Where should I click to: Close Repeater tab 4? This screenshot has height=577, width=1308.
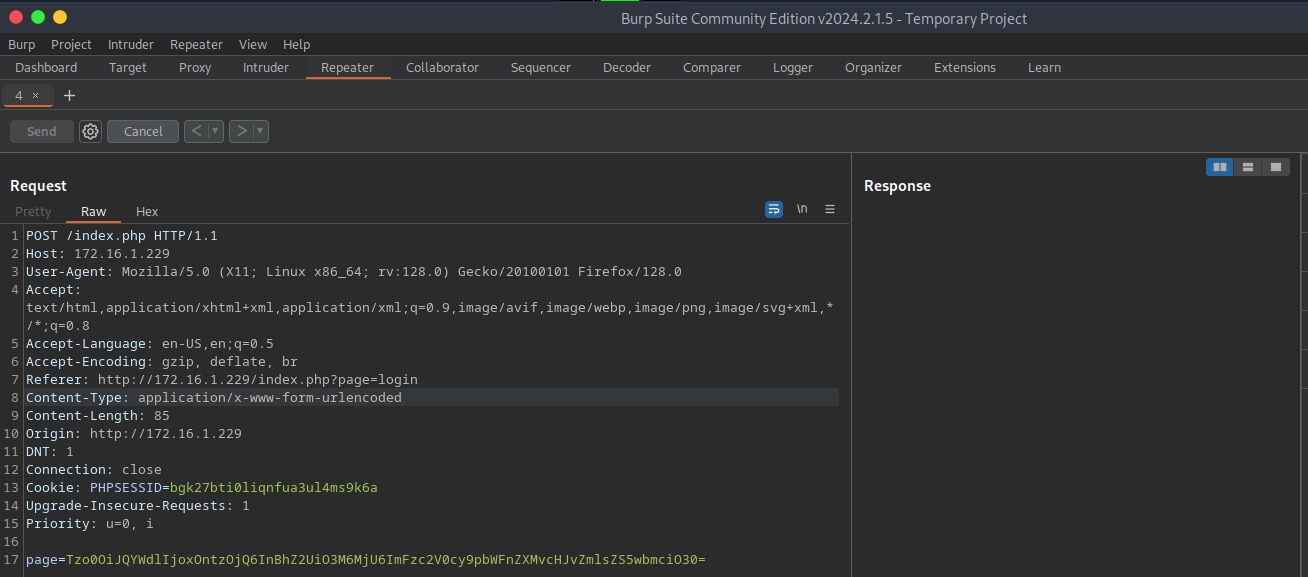point(36,95)
